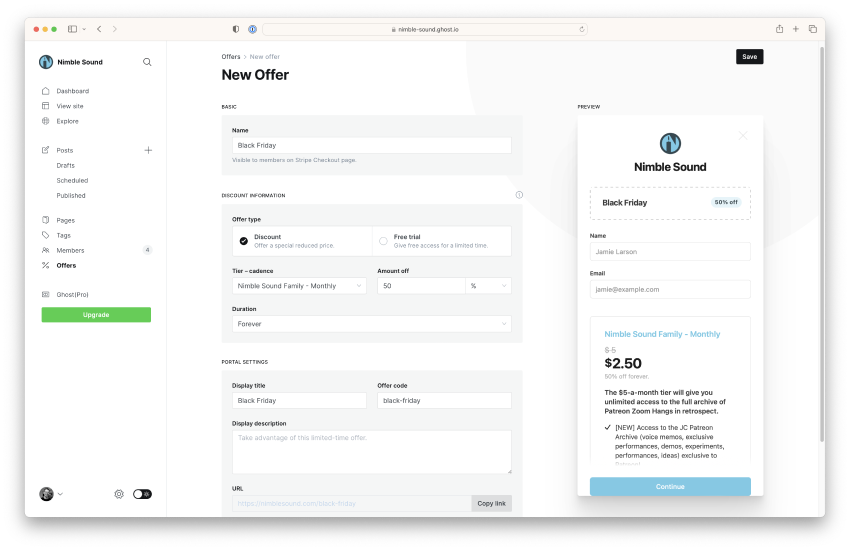
Task: Click the Posts pencil icon
Action: [46, 150]
